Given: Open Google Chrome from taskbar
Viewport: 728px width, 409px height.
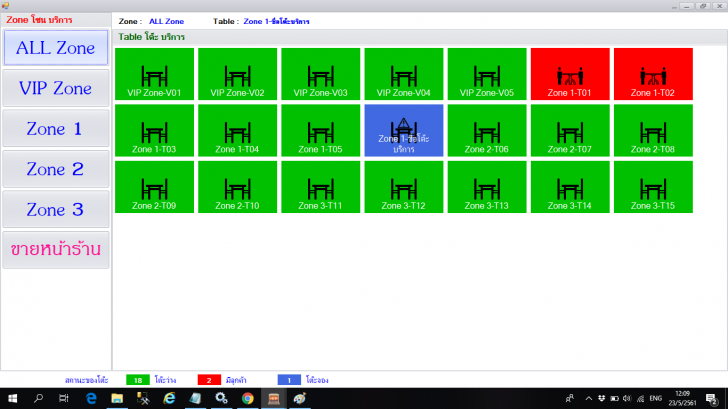Looking at the screenshot, I should (x=247, y=398).
